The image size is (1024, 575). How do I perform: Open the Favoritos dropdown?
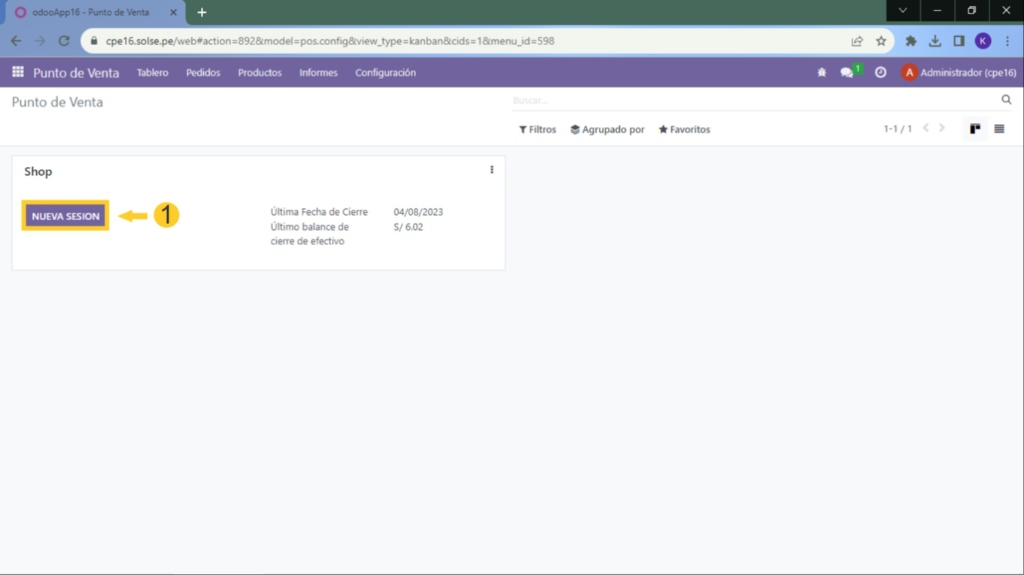[684, 129]
